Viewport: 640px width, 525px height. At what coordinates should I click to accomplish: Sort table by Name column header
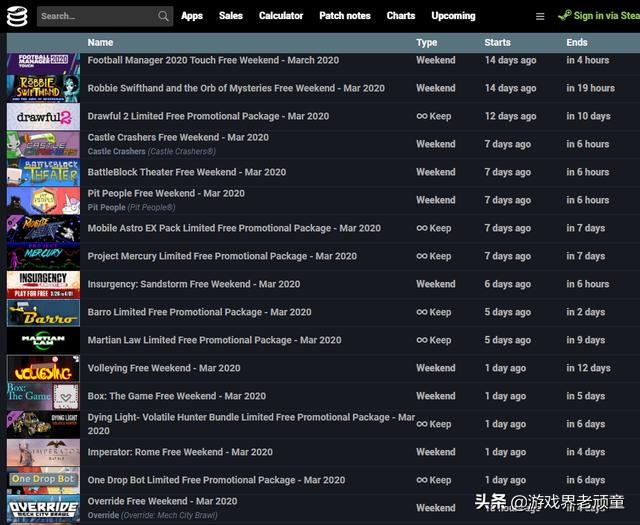click(x=100, y=43)
